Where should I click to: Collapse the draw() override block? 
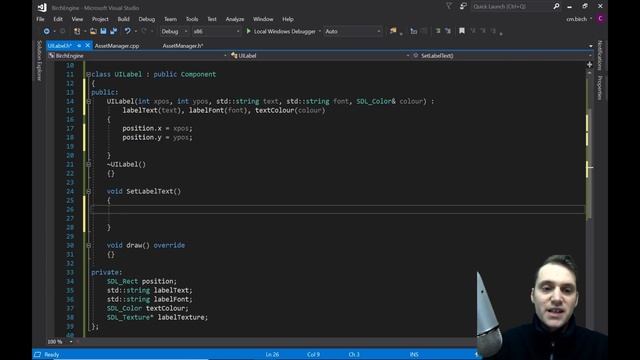89,245
